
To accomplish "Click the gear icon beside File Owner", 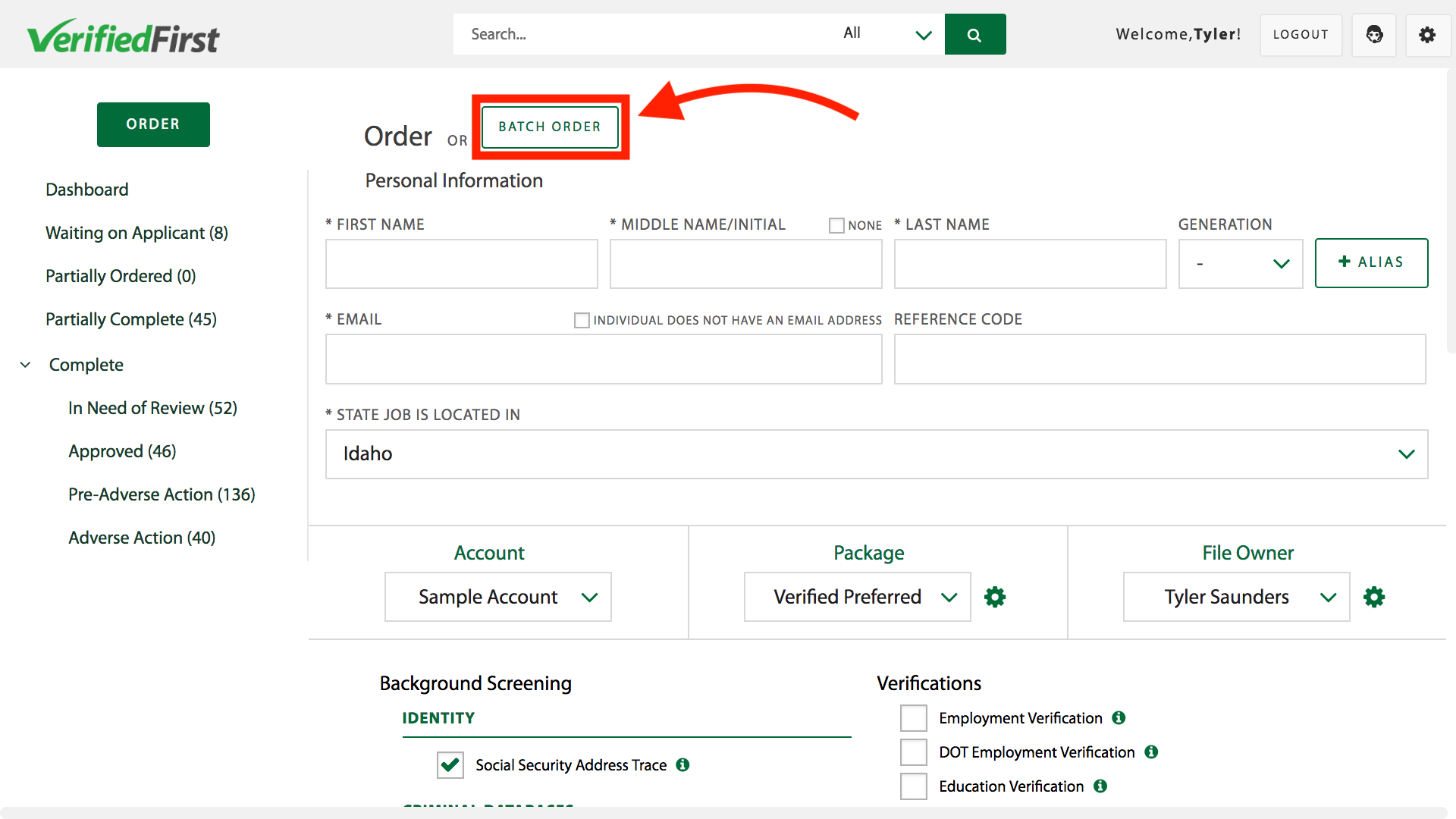I will [x=1375, y=597].
